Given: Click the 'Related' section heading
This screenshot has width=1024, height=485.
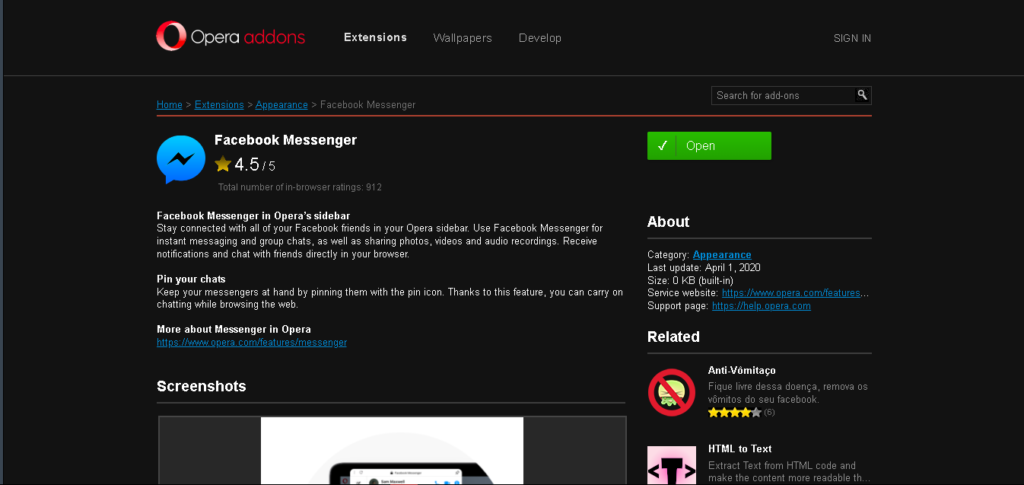Looking at the screenshot, I should coord(673,337).
